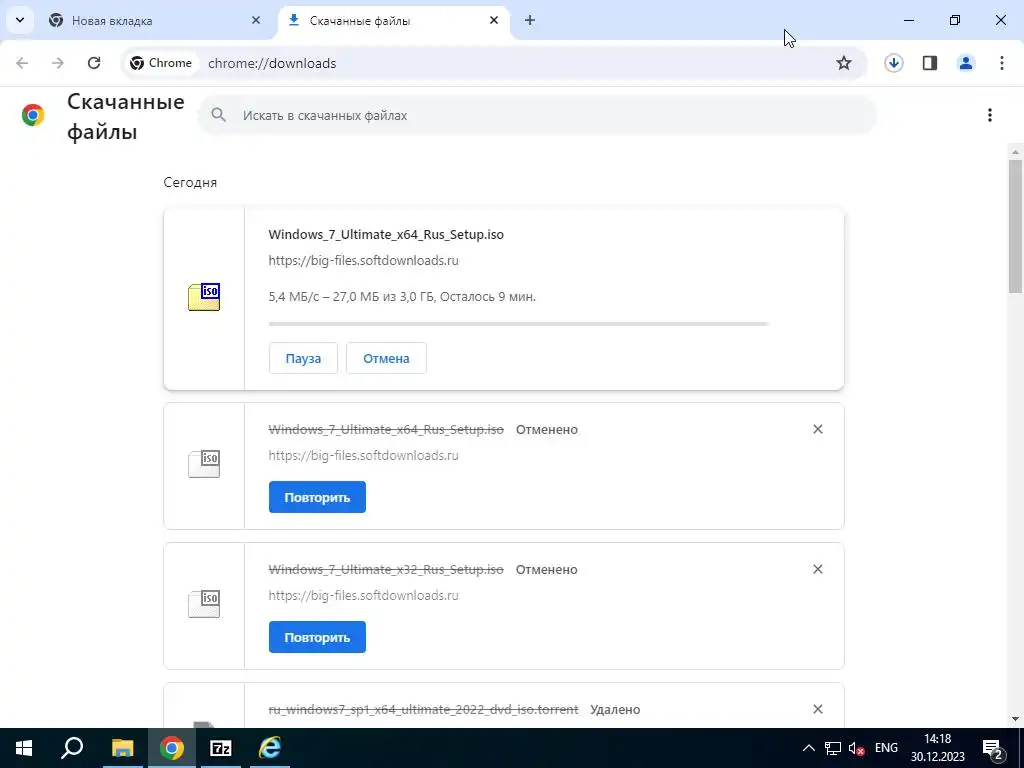Cancel the active download with Отмена
The width and height of the screenshot is (1024, 768).
pos(386,358)
